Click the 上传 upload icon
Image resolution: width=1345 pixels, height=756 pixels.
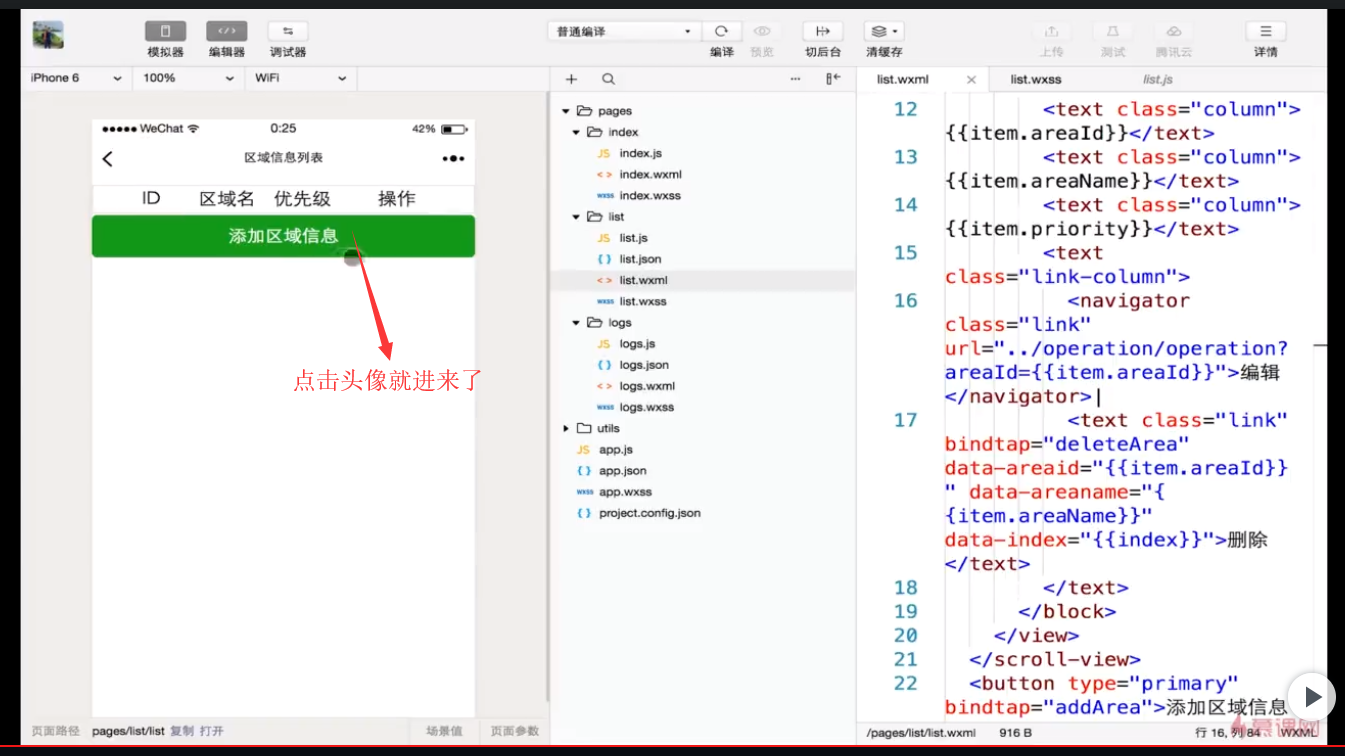click(1051, 32)
